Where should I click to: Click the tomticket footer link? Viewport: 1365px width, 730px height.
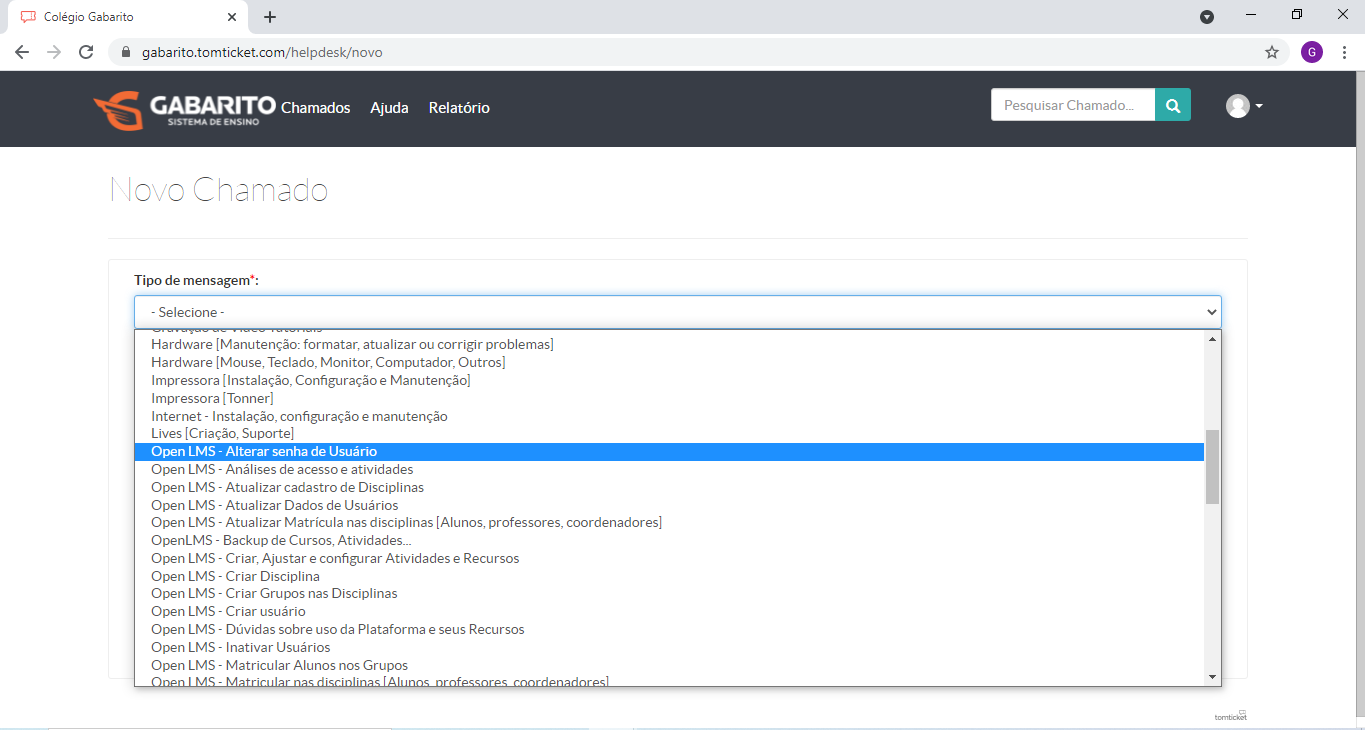[x=1230, y=716]
